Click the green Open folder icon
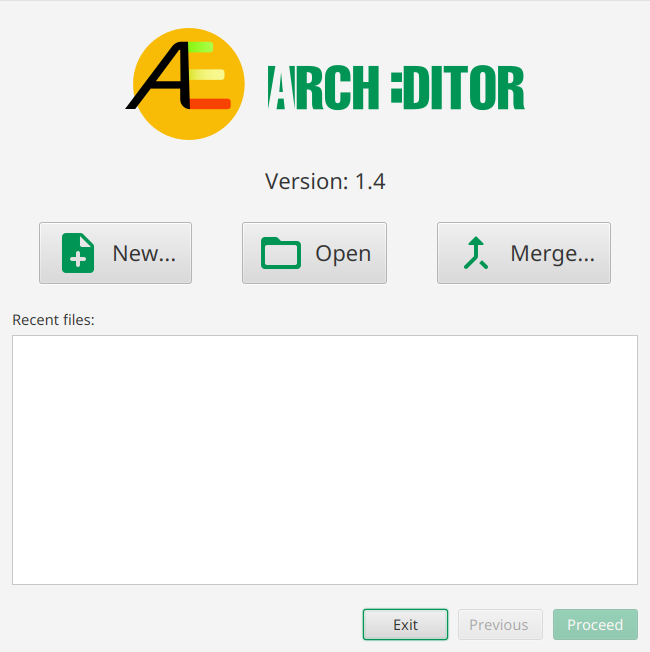This screenshot has height=652, width=650. [281, 253]
